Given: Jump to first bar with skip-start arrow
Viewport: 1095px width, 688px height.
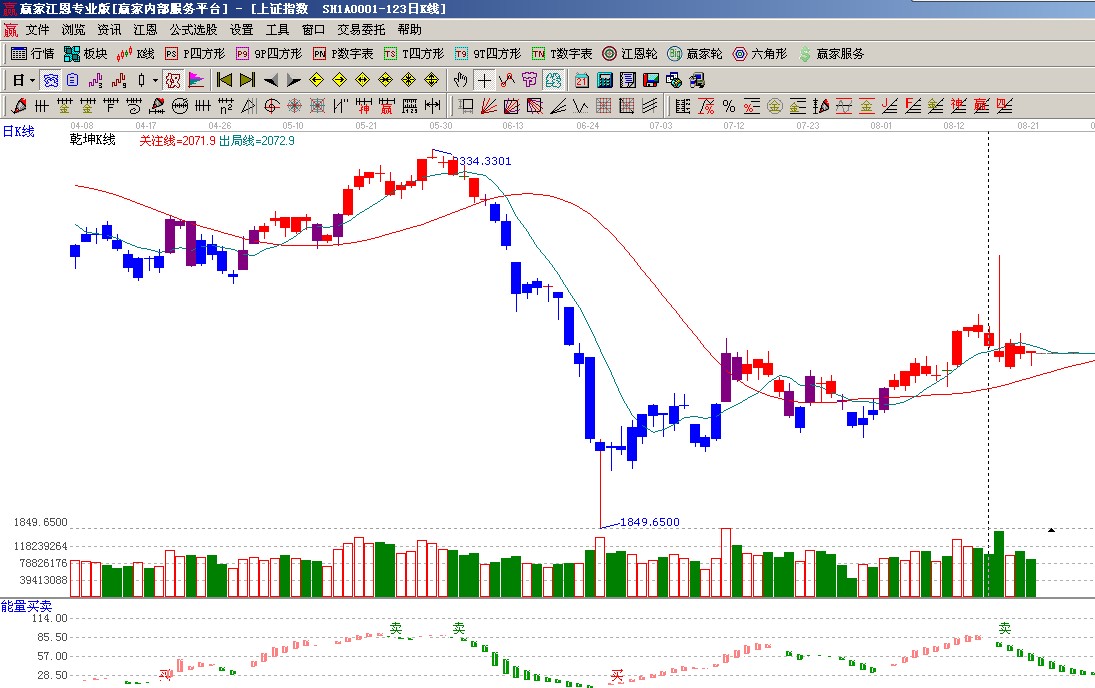Looking at the screenshot, I should 224,80.
